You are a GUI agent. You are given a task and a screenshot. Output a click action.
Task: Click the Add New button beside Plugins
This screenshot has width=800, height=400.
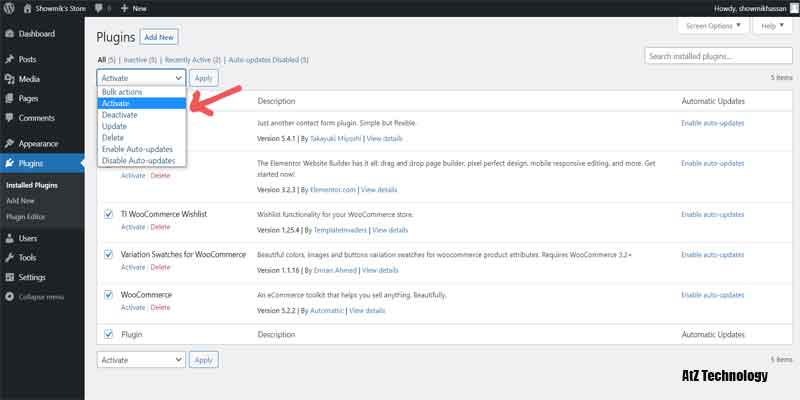pyautogui.click(x=159, y=37)
